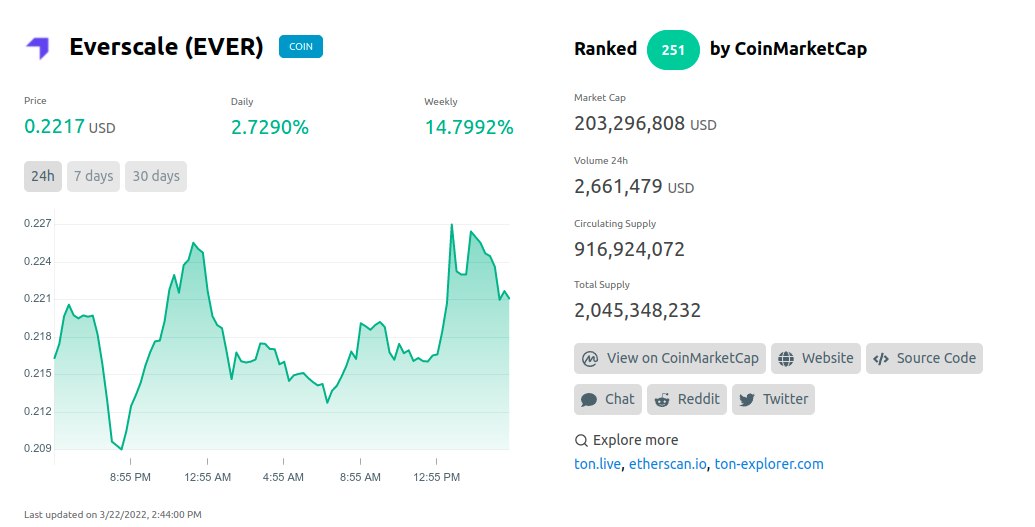Select the 24h chart range
The height and width of the screenshot is (527, 1035).
pos(43,176)
